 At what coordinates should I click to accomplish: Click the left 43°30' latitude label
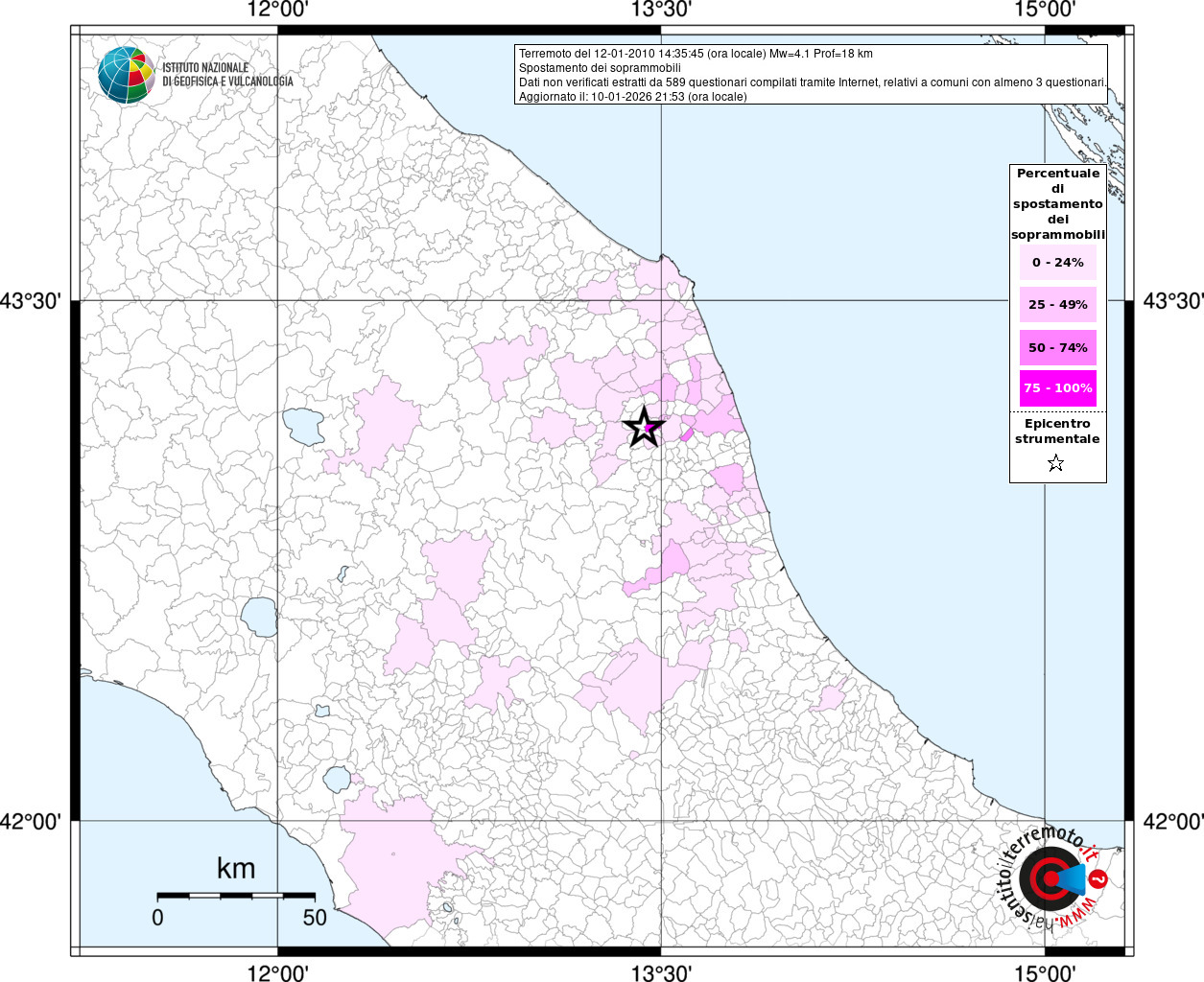32,301
